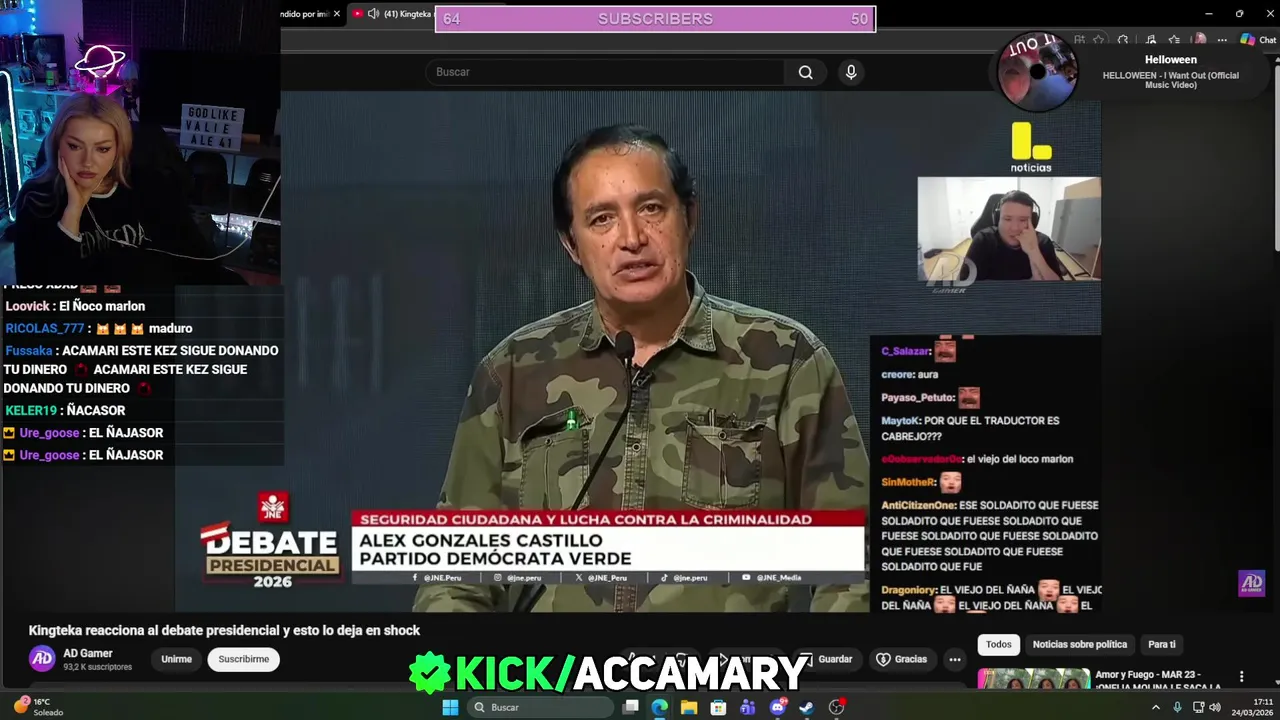Click the Unirme button
Image resolution: width=1280 pixels, height=720 pixels.
tap(176, 659)
